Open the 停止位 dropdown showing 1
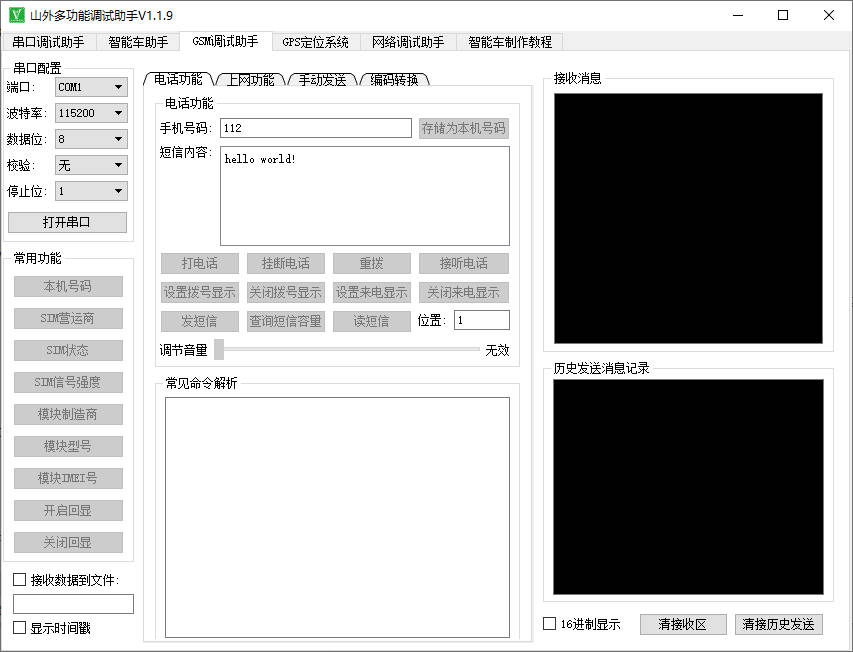This screenshot has height=652, width=853. point(91,191)
